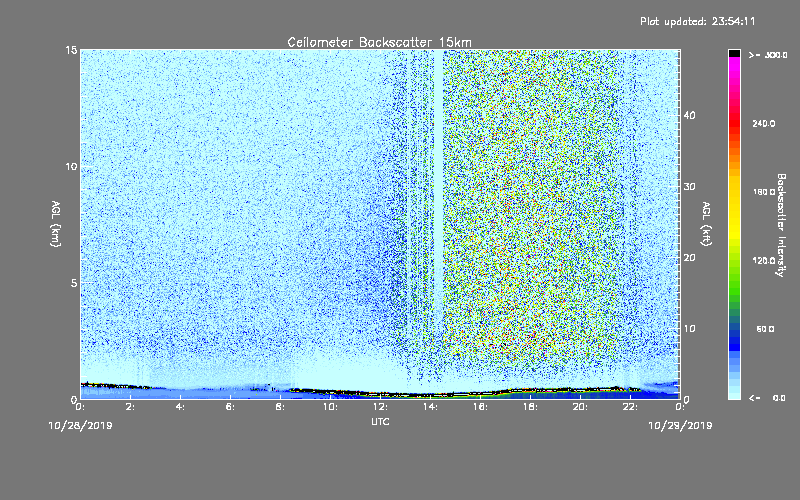The height and width of the screenshot is (500, 800).
Task: Click the 'Plot updated: 23:54:11' timestamp
Action: tap(697, 21)
